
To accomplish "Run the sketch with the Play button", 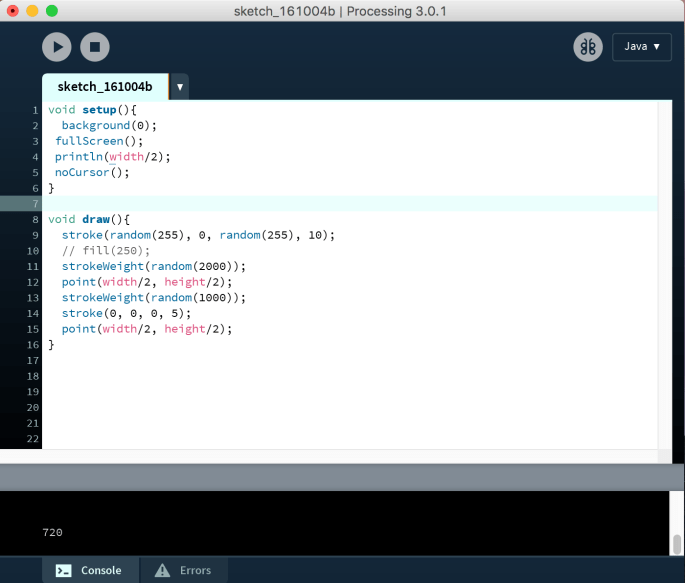I will point(57,47).
